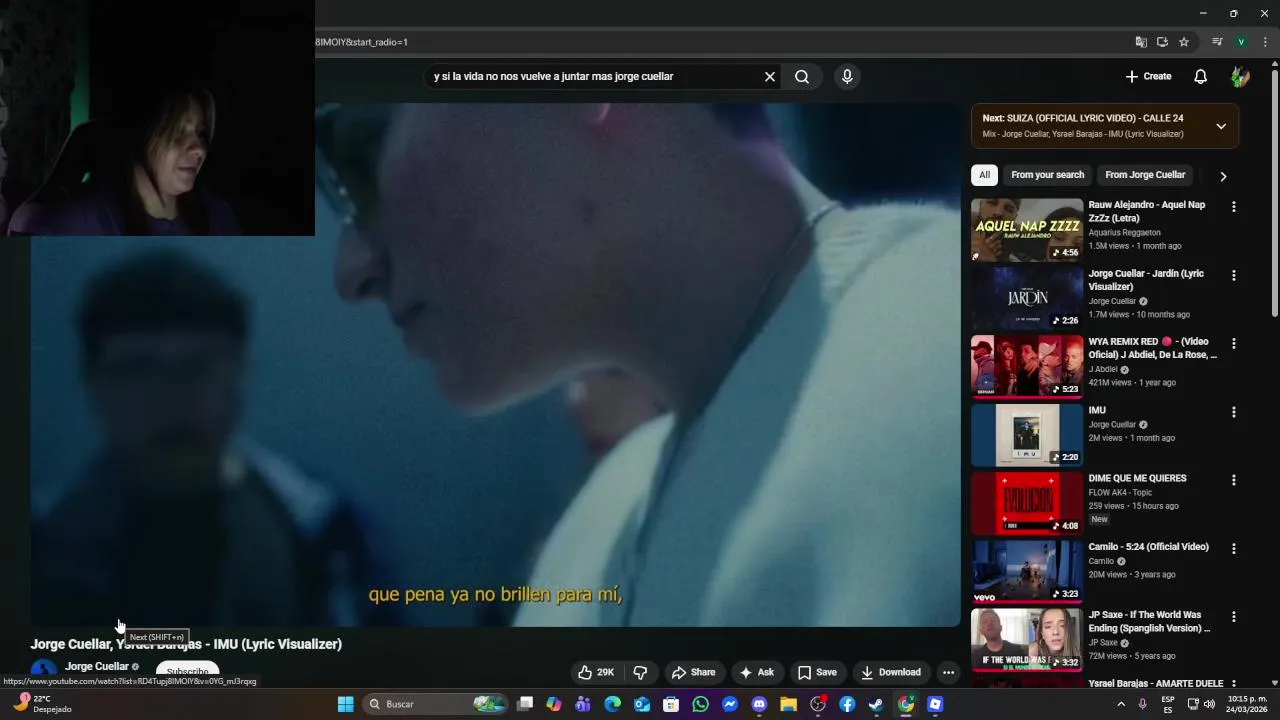Open options menu for Rauw Alejandro Aquel Nap
This screenshot has height=720, width=1280.
click(x=1234, y=207)
